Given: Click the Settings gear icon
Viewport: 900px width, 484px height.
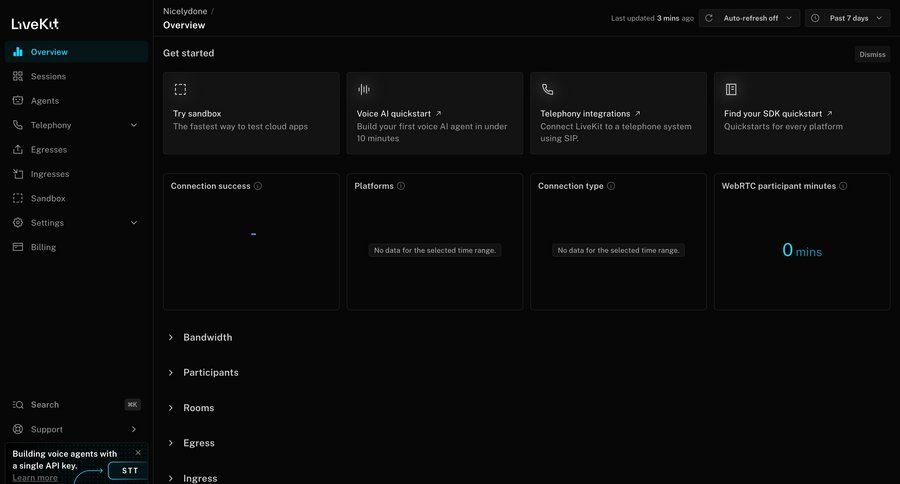Looking at the screenshot, I should [x=18, y=222].
